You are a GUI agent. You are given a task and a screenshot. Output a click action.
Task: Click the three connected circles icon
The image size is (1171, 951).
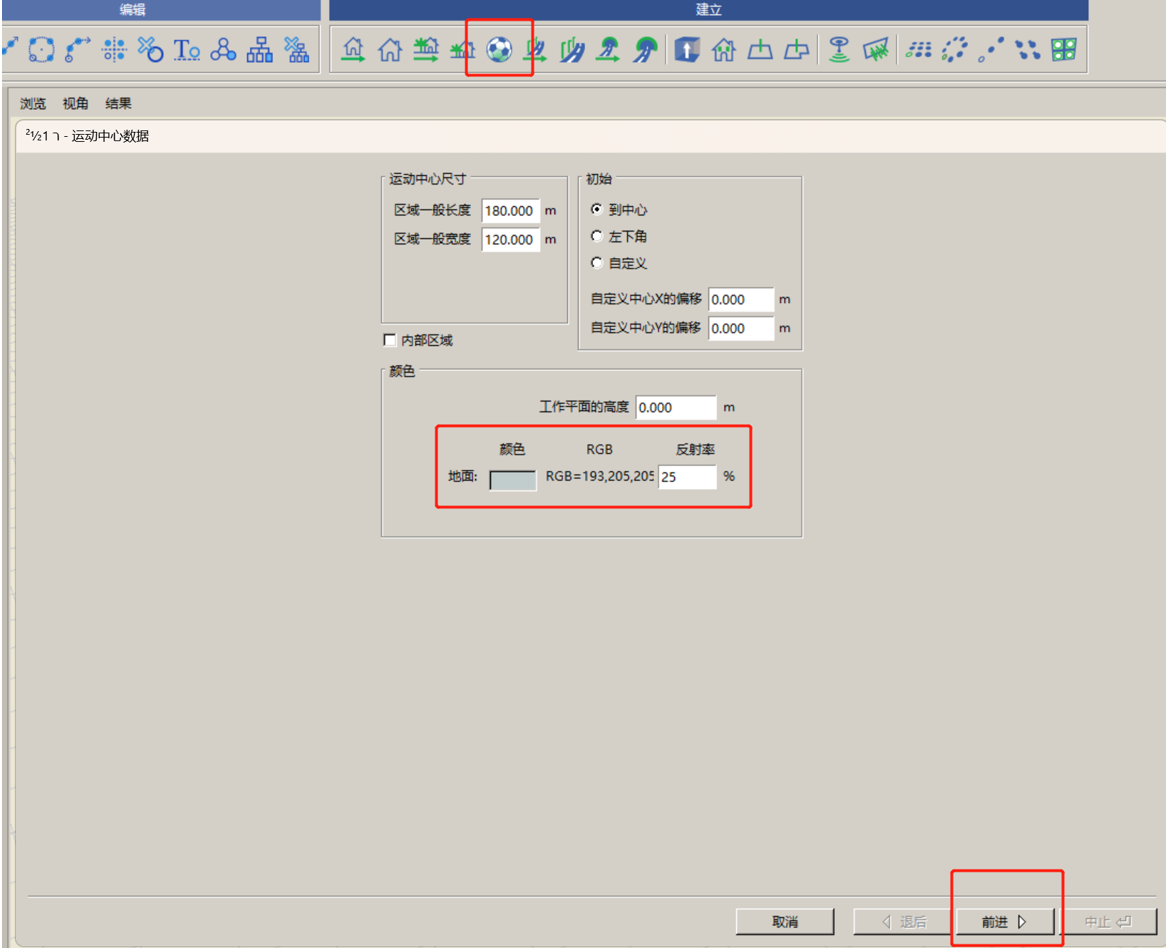click(x=223, y=50)
